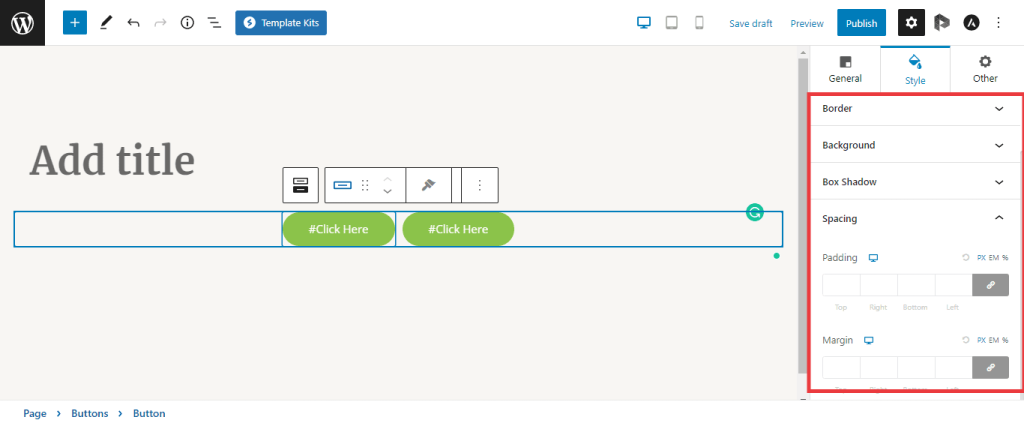Click the Astra settings icon
Viewport: 1024px width, 426px height.
point(971,22)
